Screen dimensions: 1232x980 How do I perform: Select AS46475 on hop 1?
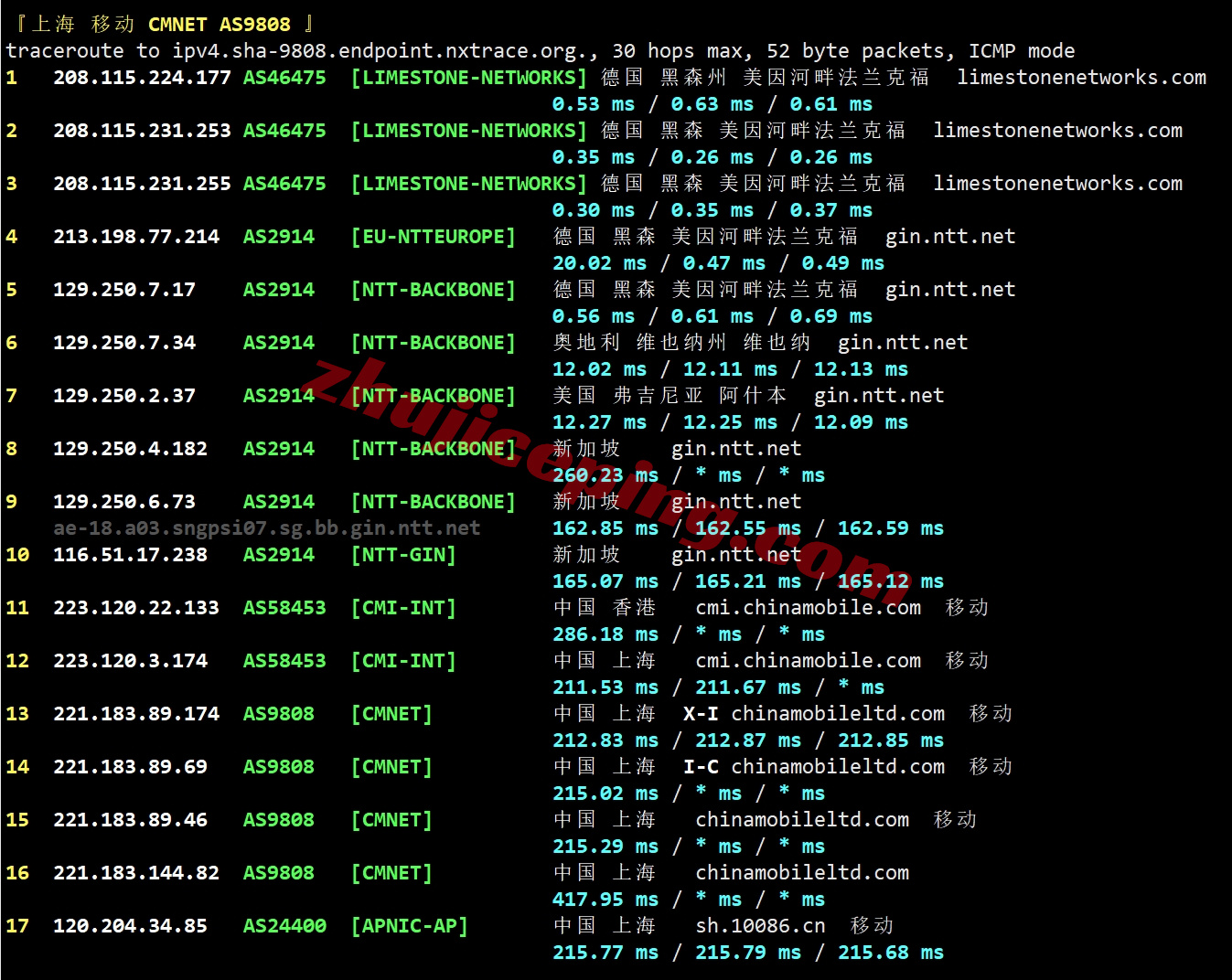pos(284,78)
